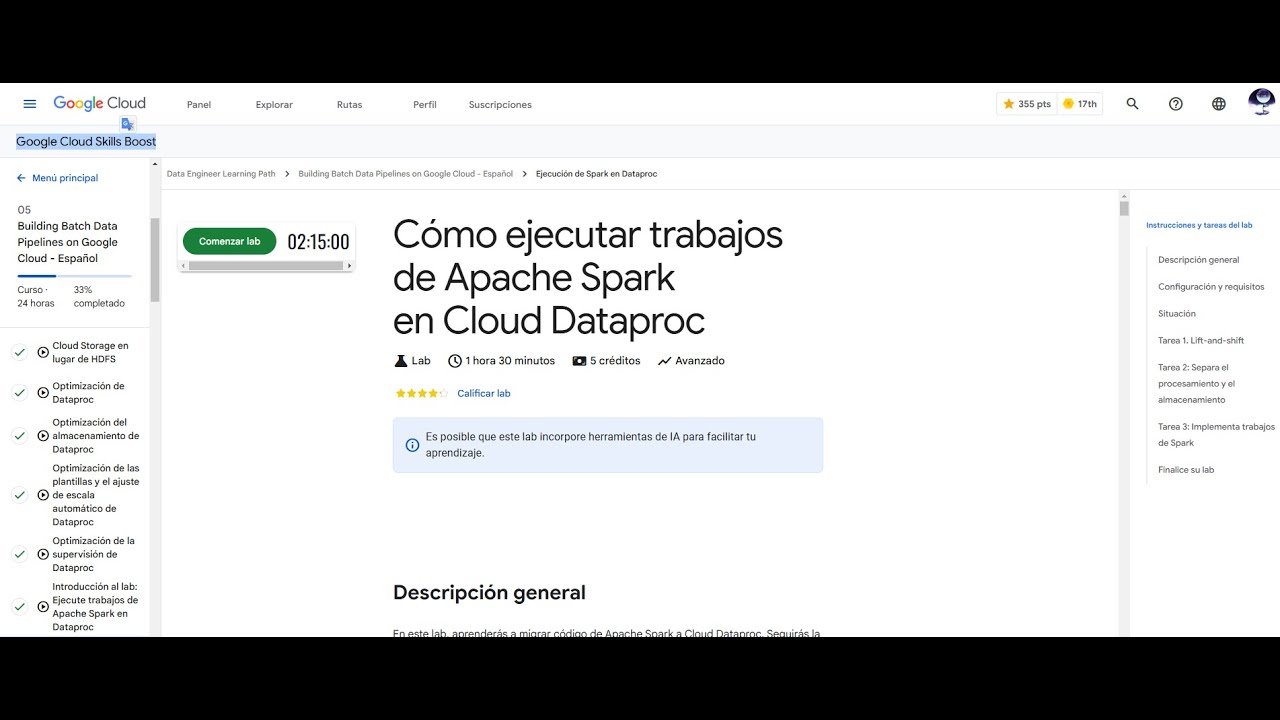Open the Perfil tab

(425, 105)
